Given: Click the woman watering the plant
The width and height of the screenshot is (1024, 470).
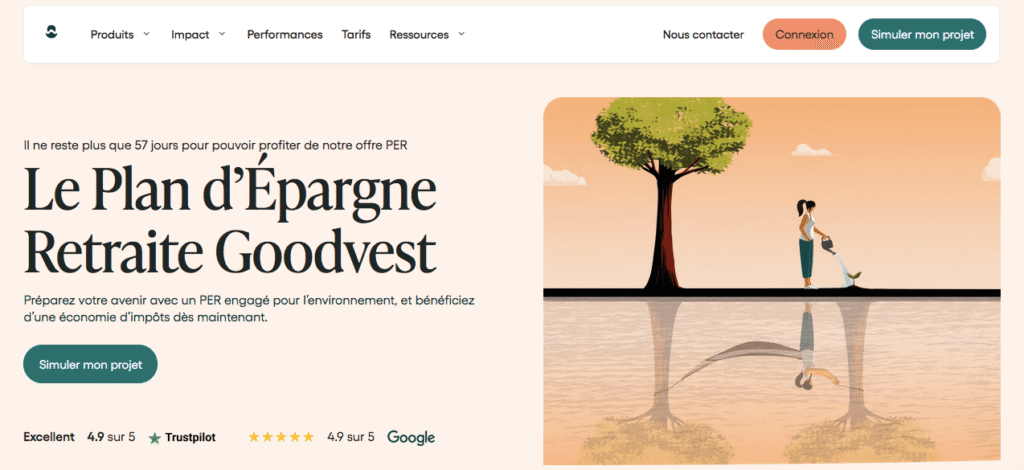Looking at the screenshot, I should [808, 245].
